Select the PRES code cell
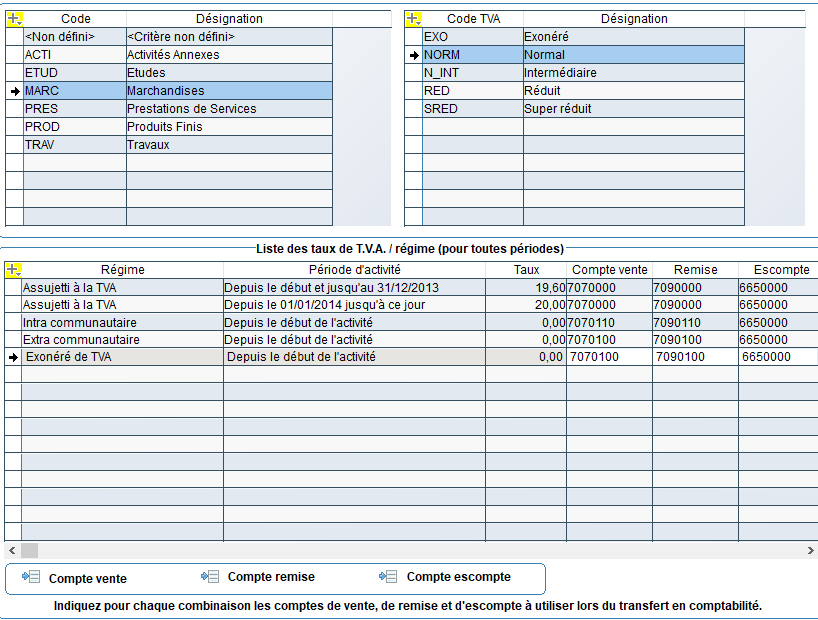 tap(75, 109)
